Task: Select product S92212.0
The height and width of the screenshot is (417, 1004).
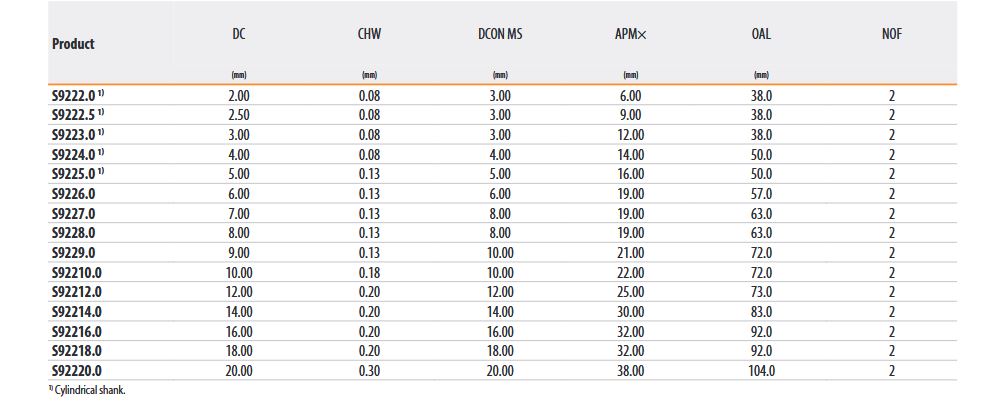Action: (76, 292)
